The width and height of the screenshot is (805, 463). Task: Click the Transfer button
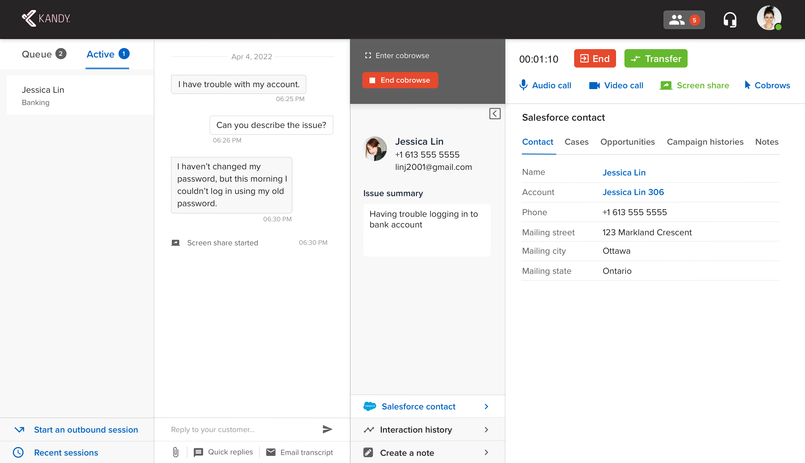pos(656,59)
